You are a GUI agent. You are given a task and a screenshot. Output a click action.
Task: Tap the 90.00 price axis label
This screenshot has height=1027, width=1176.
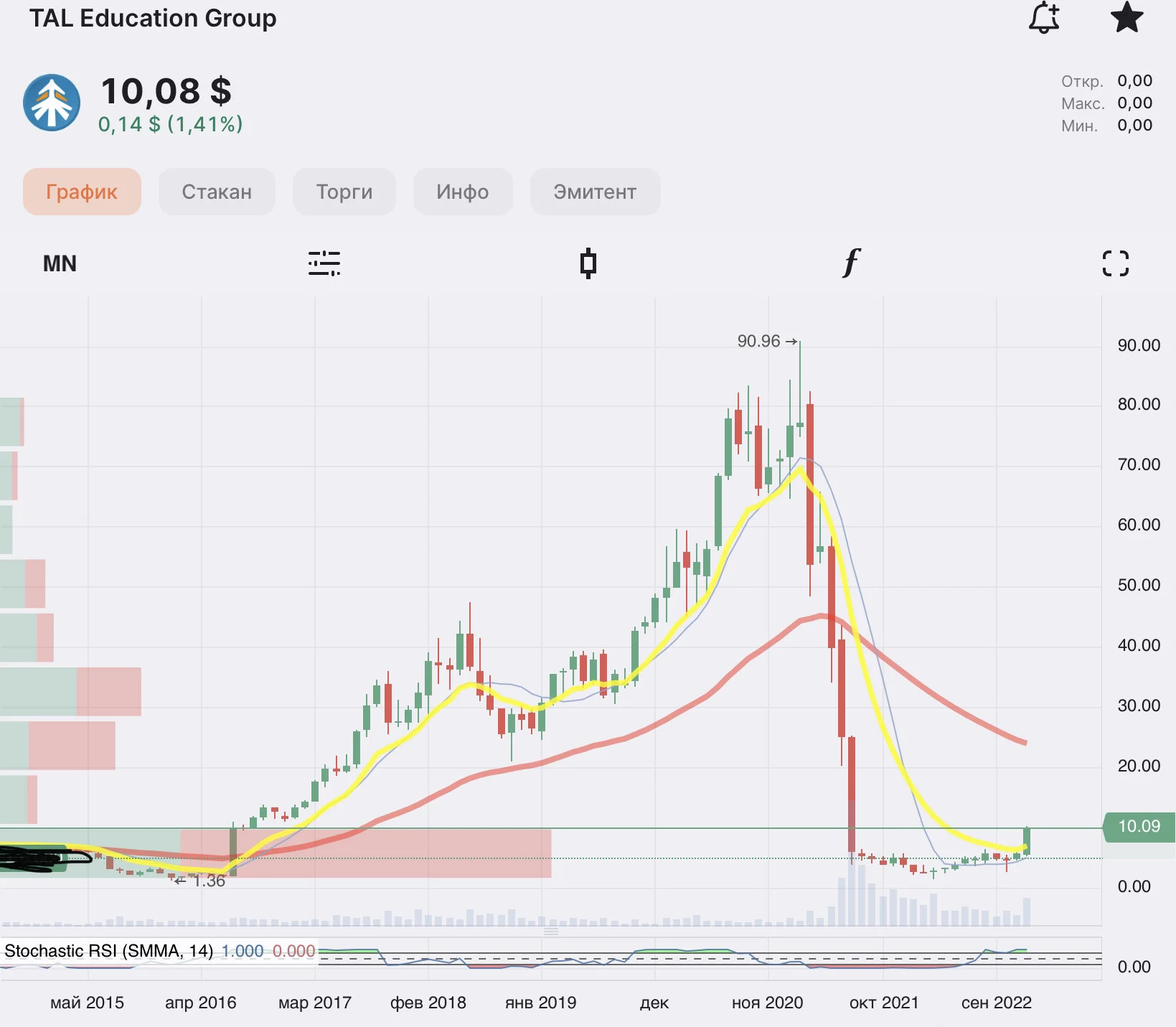click(x=1139, y=345)
